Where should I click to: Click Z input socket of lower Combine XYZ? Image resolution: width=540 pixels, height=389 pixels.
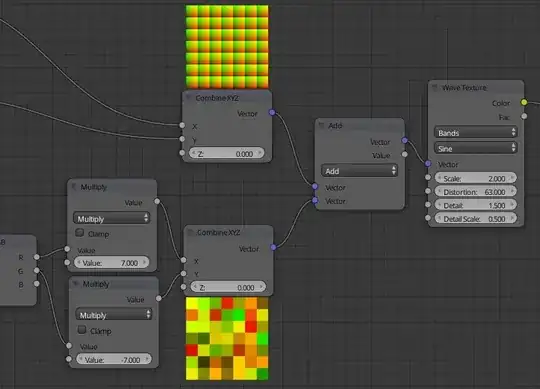pyautogui.click(x=184, y=286)
